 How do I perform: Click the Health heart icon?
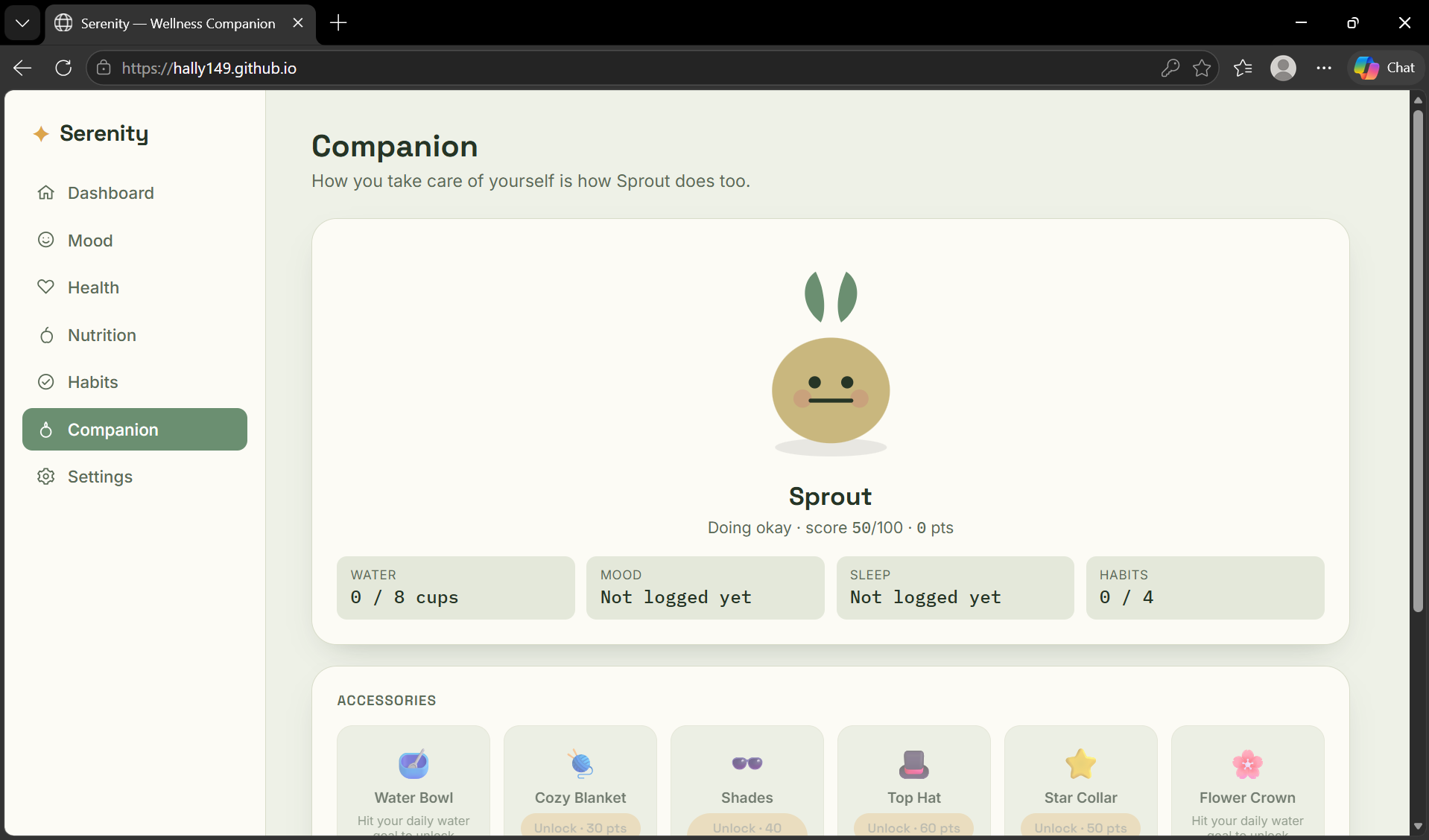pyautogui.click(x=46, y=287)
